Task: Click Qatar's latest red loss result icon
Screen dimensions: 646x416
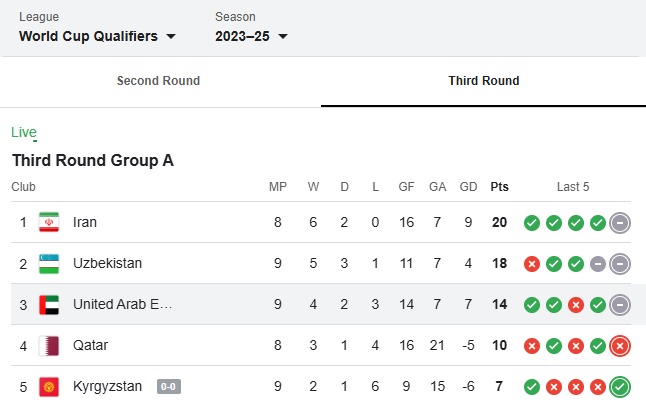Action: [620, 346]
